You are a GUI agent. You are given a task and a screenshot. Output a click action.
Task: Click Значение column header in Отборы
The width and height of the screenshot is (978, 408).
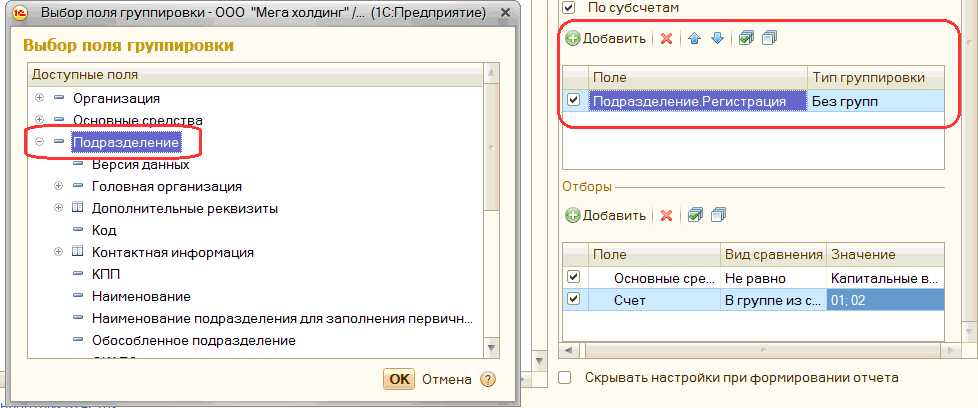885,255
